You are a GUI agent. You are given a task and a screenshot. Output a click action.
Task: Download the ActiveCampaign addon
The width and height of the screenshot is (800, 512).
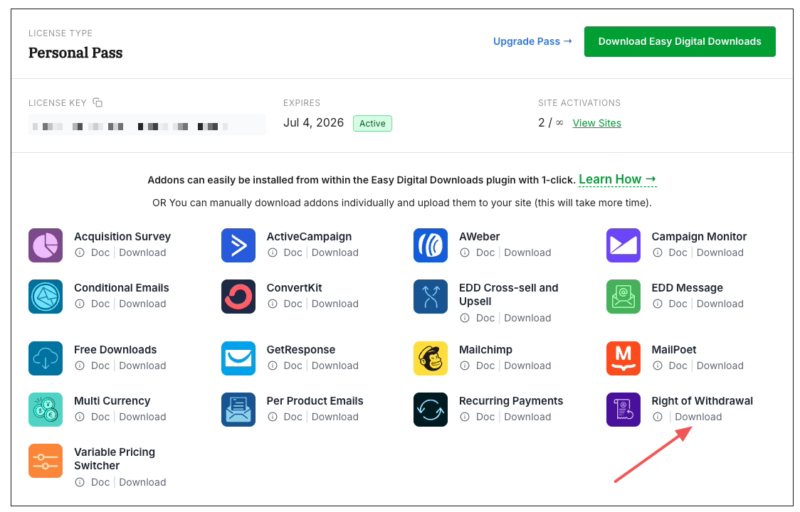(335, 252)
